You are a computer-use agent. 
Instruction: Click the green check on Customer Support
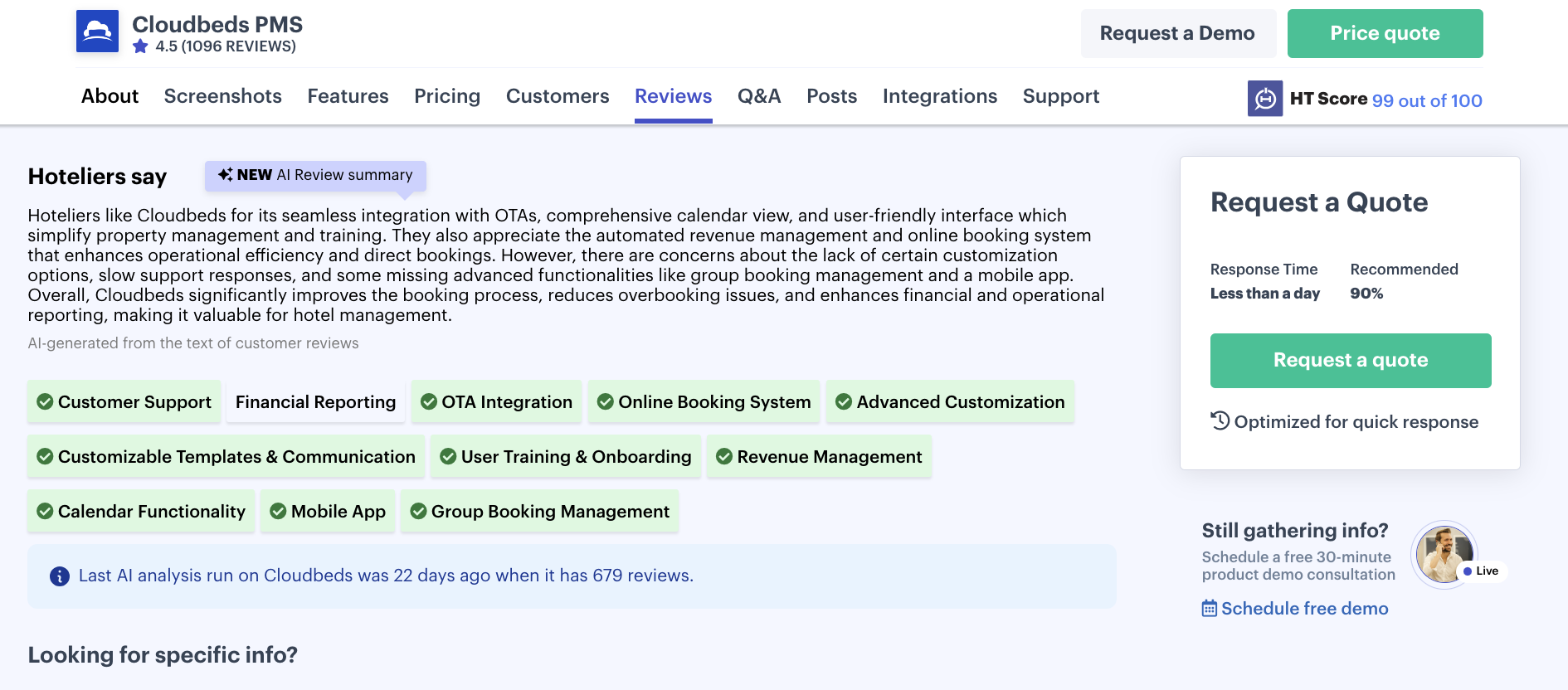click(x=45, y=402)
